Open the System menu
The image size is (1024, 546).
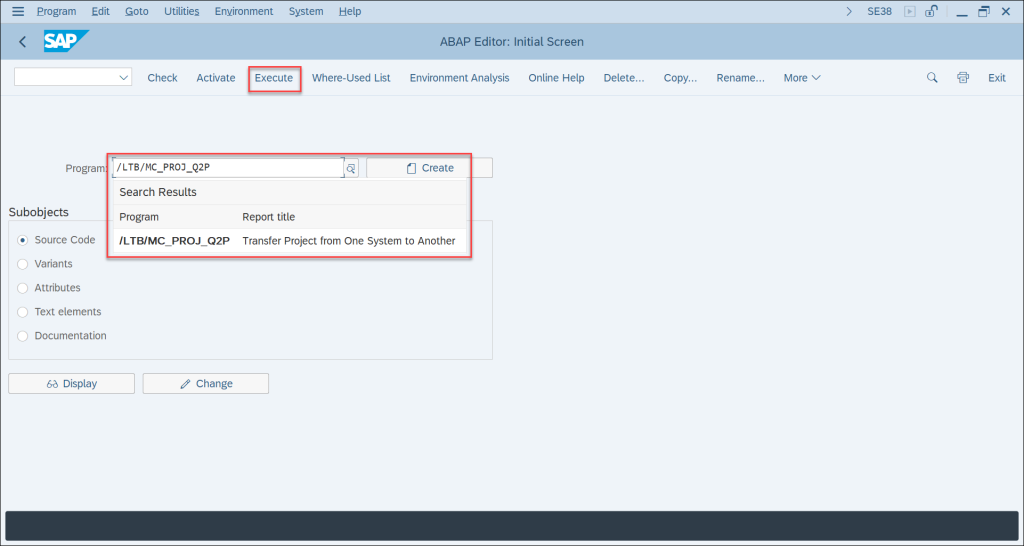click(306, 11)
